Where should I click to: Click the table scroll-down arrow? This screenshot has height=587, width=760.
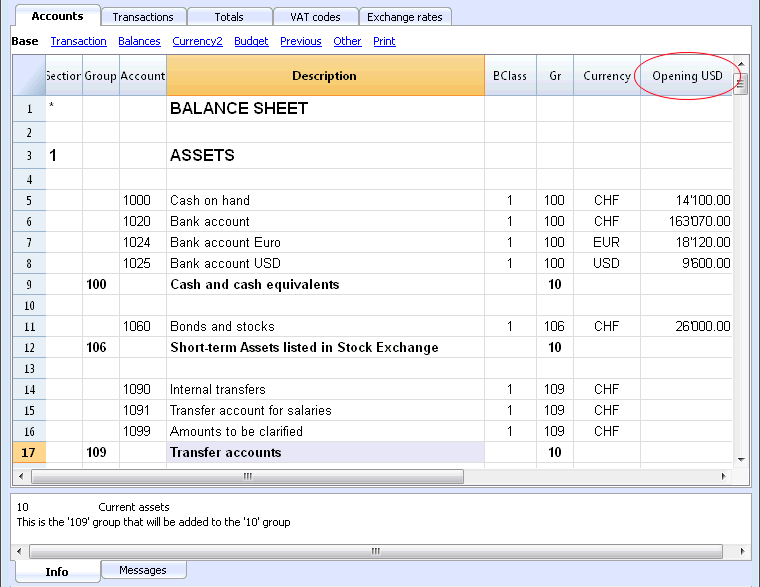[741, 459]
